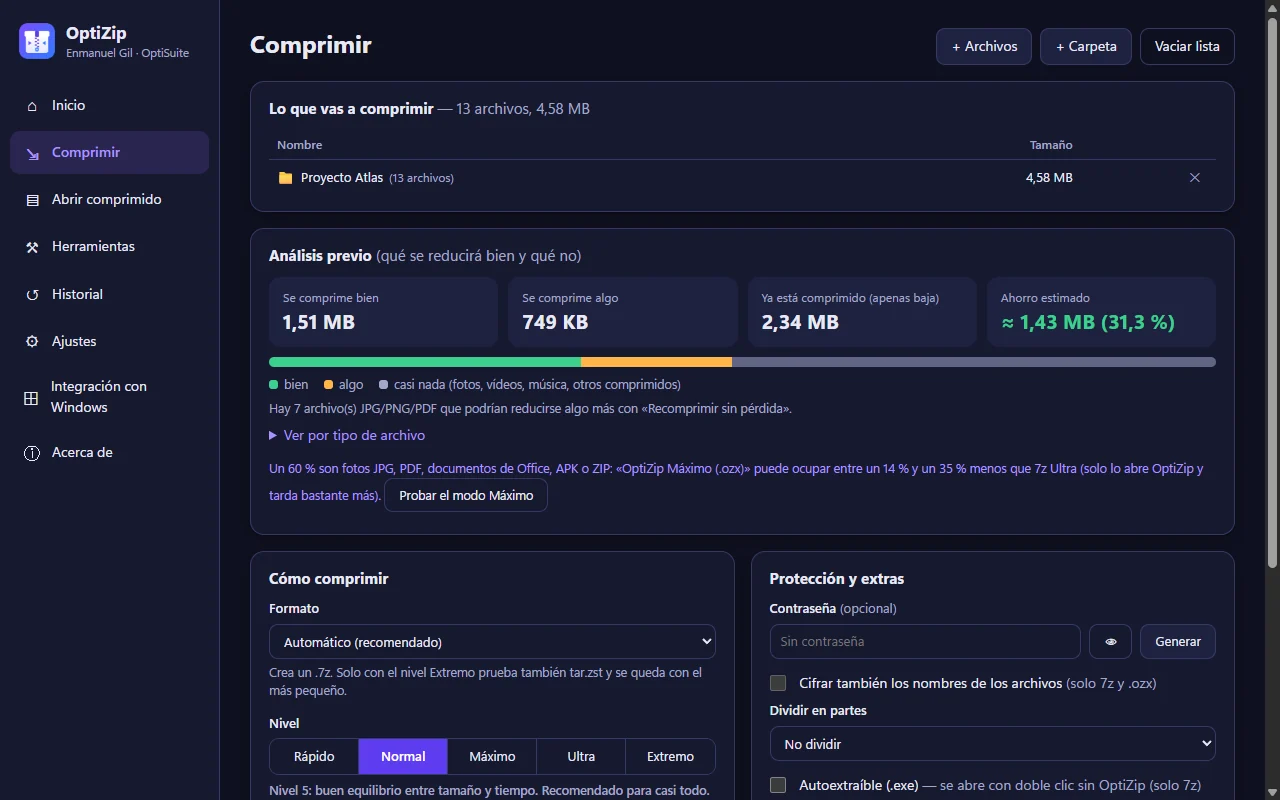Click the gear icon beside Ajustes
1280x800 pixels.
(32, 342)
